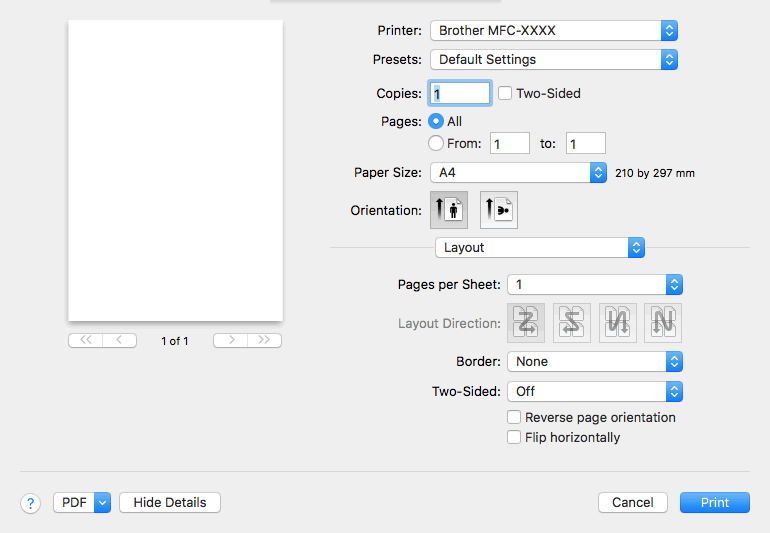Select the From page range radio
Screen dimensions: 770x533
point(436,143)
